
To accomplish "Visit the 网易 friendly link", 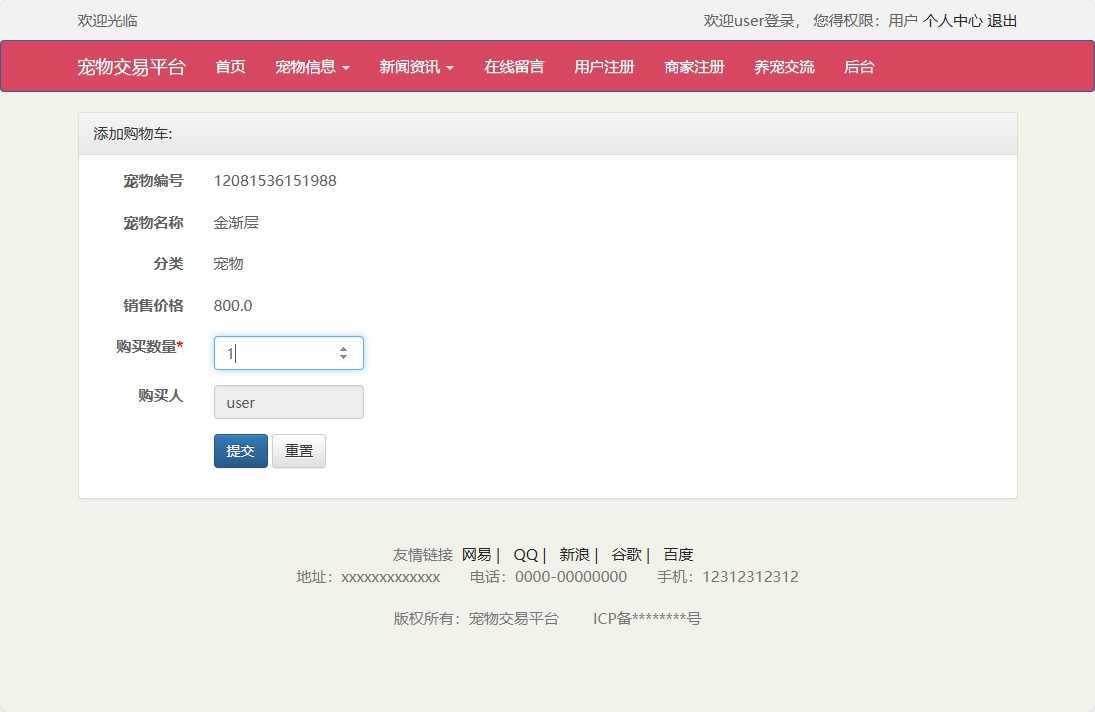I will (479, 554).
